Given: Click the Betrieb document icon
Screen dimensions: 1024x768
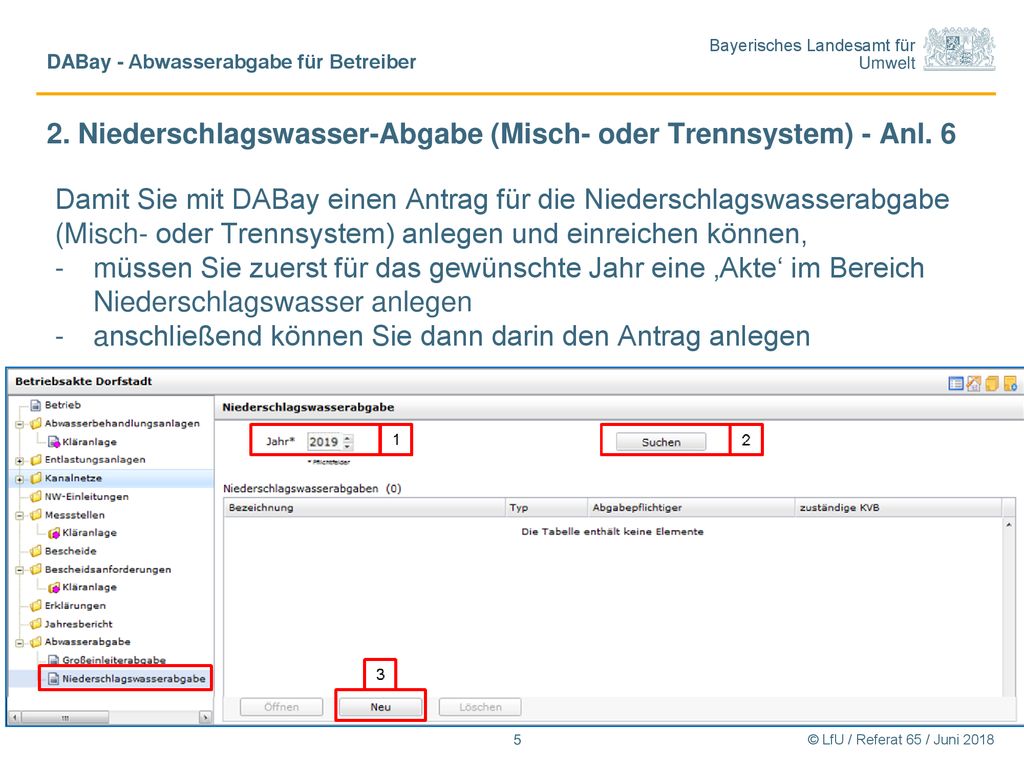Looking at the screenshot, I should click(36, 406).
